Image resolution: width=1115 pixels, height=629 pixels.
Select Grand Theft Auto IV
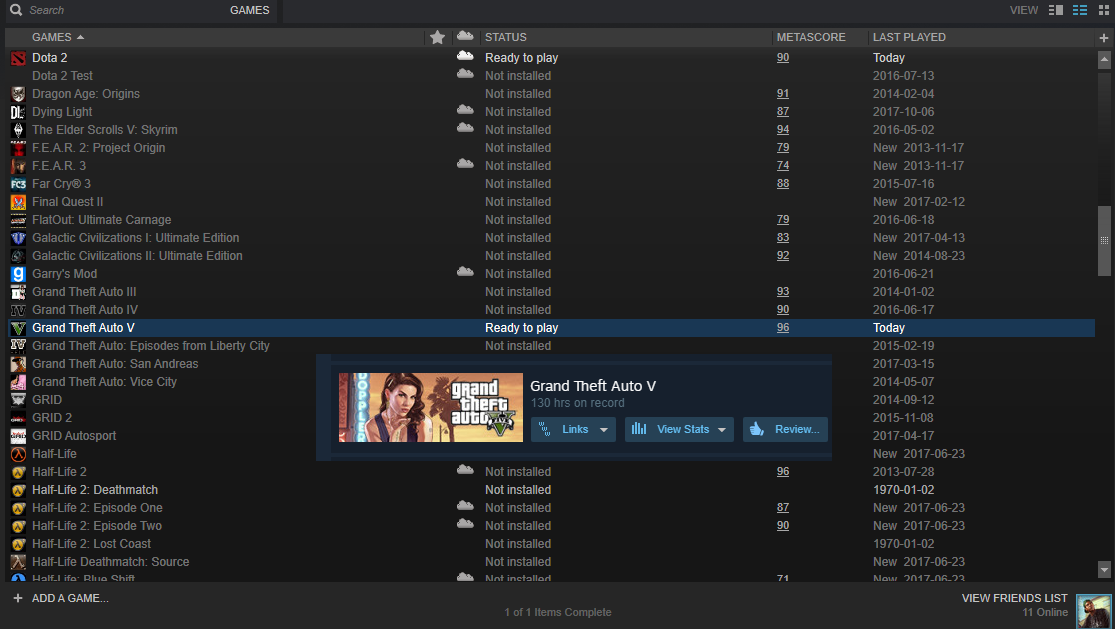pos(85,310)
